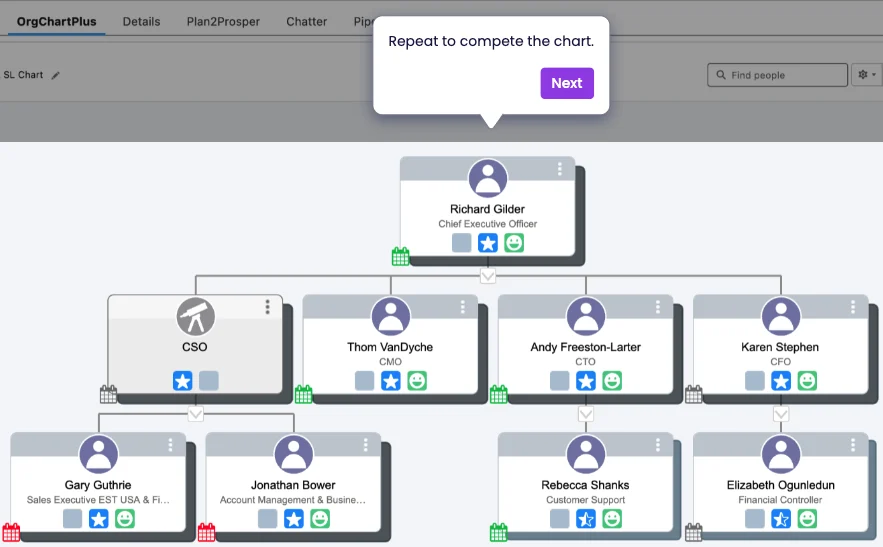Click the Next button in the tooltip
The width and height of the screenshot is (883, 547).
coord(566,83)
